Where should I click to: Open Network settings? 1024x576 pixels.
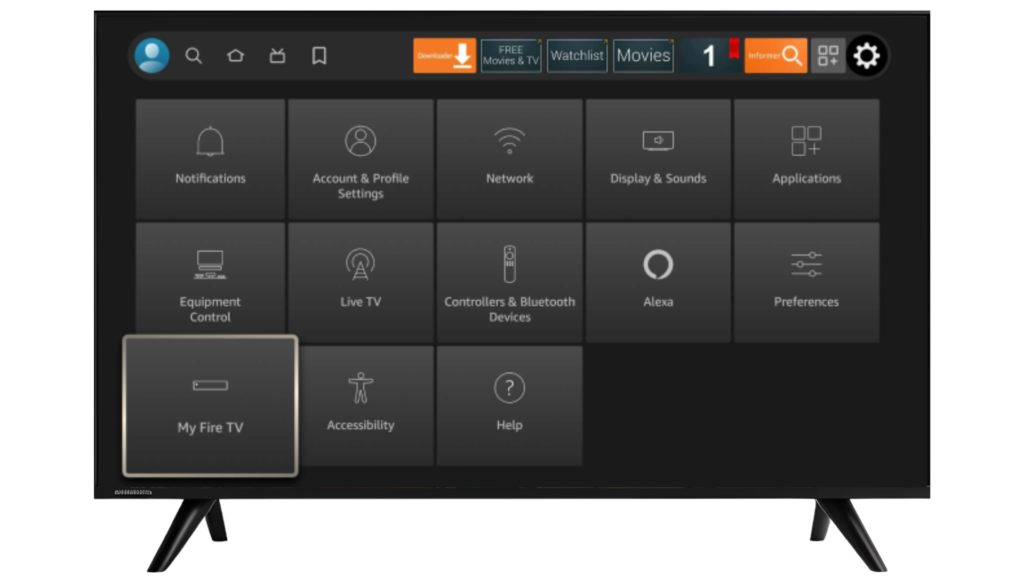pyautogui.click(x=510, y=157)
